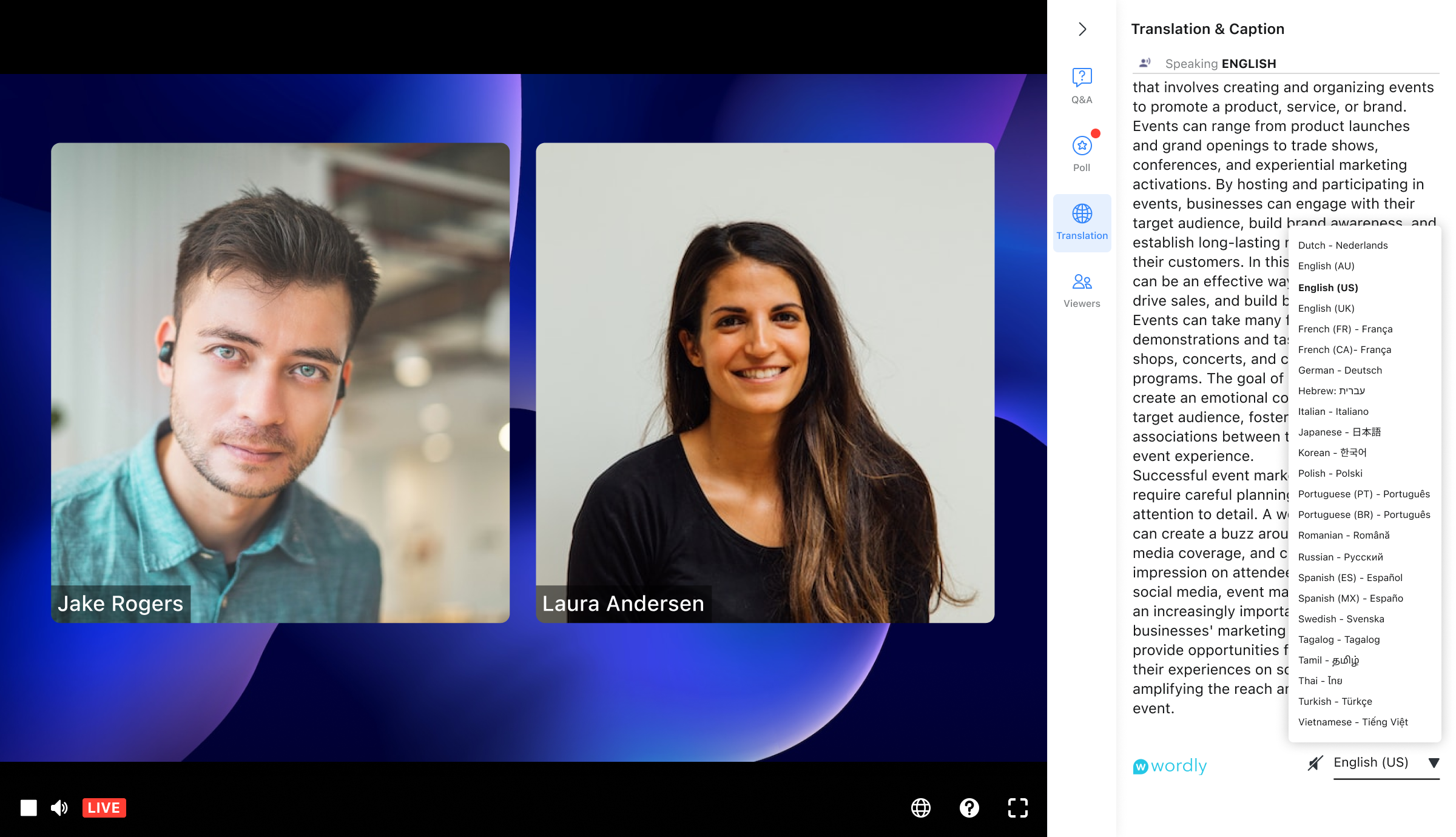Image resolution: width=1456 pixels, height=837 pixels.
Task: Select Portuguese (PT) option
Action: click(1364, 494)
